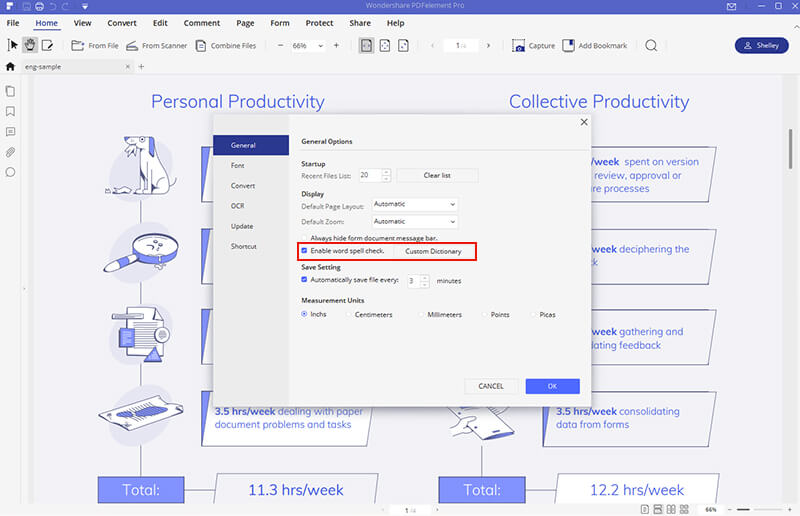Select Fit Width view icon
Screen dimensions: 800x516
(x=366, y=45)
